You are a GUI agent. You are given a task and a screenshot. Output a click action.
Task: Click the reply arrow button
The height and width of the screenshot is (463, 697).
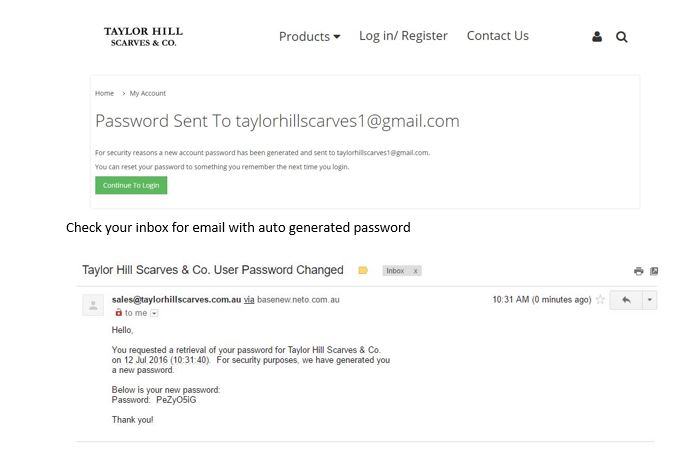coord(626,300)
